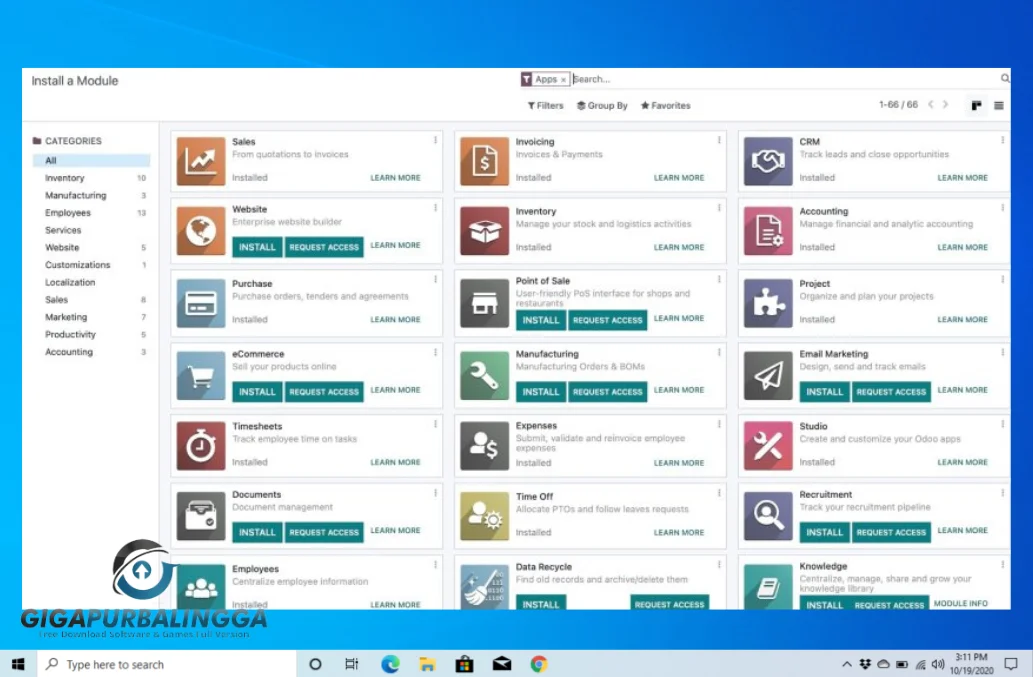Remove the Apps filter tag
Screen dimensions: 1033x677
563,80
